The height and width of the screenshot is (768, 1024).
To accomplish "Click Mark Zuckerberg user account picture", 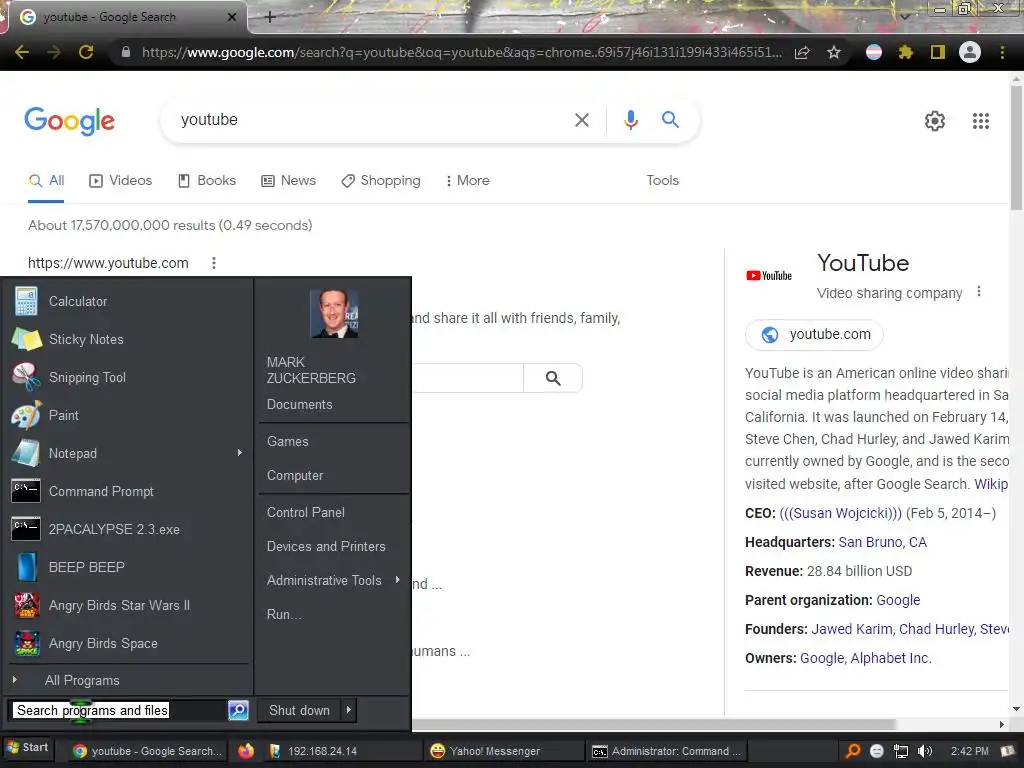I will [x=334, y=313].
